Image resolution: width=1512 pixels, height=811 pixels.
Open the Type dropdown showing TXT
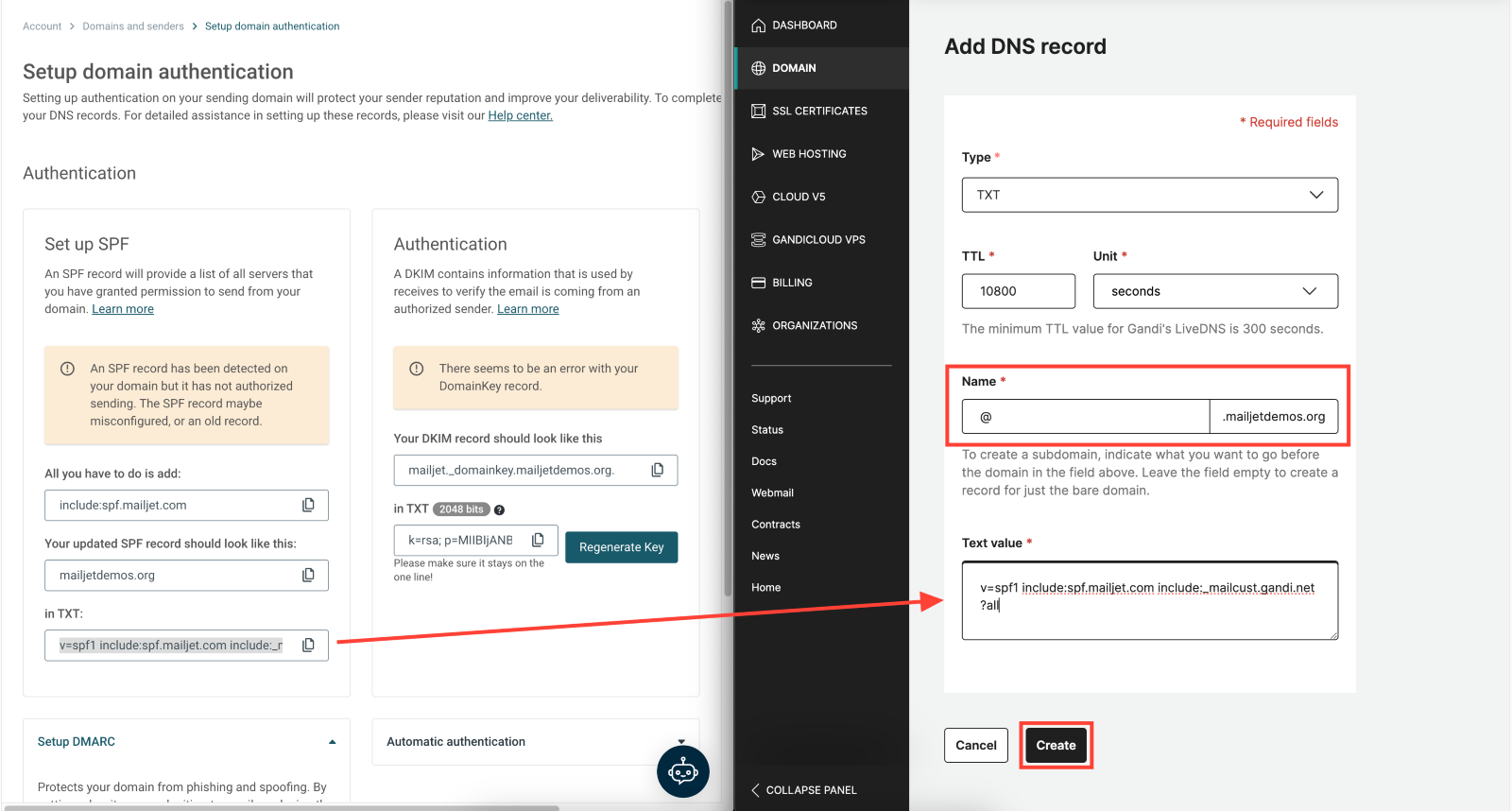point(1149,195)
